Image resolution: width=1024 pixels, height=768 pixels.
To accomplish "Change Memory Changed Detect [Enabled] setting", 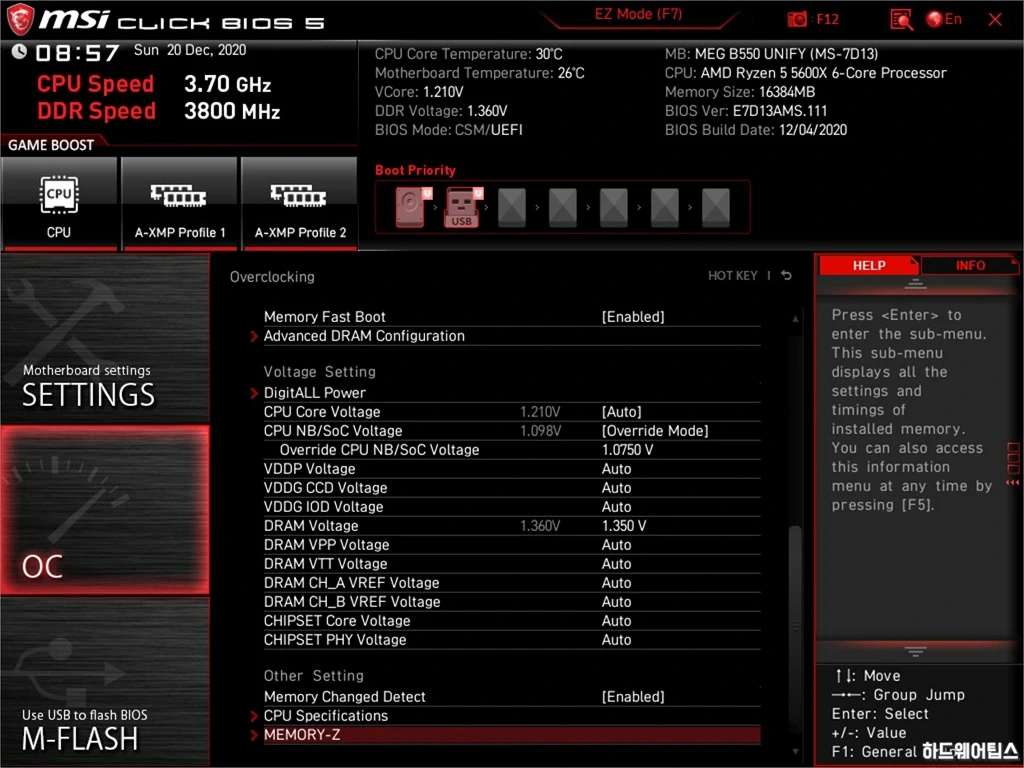I will 633,697.
